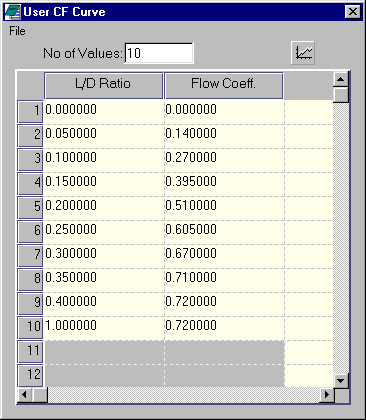Viewport: 366px width, 420px height.
Task: Click L/D Ratio cell 0.400000
Action: point(104,304)
